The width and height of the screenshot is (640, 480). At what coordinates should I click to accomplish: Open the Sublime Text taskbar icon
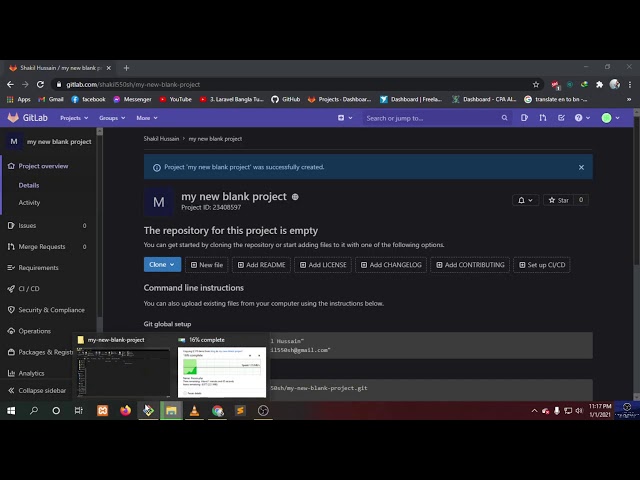click(240, 411)
